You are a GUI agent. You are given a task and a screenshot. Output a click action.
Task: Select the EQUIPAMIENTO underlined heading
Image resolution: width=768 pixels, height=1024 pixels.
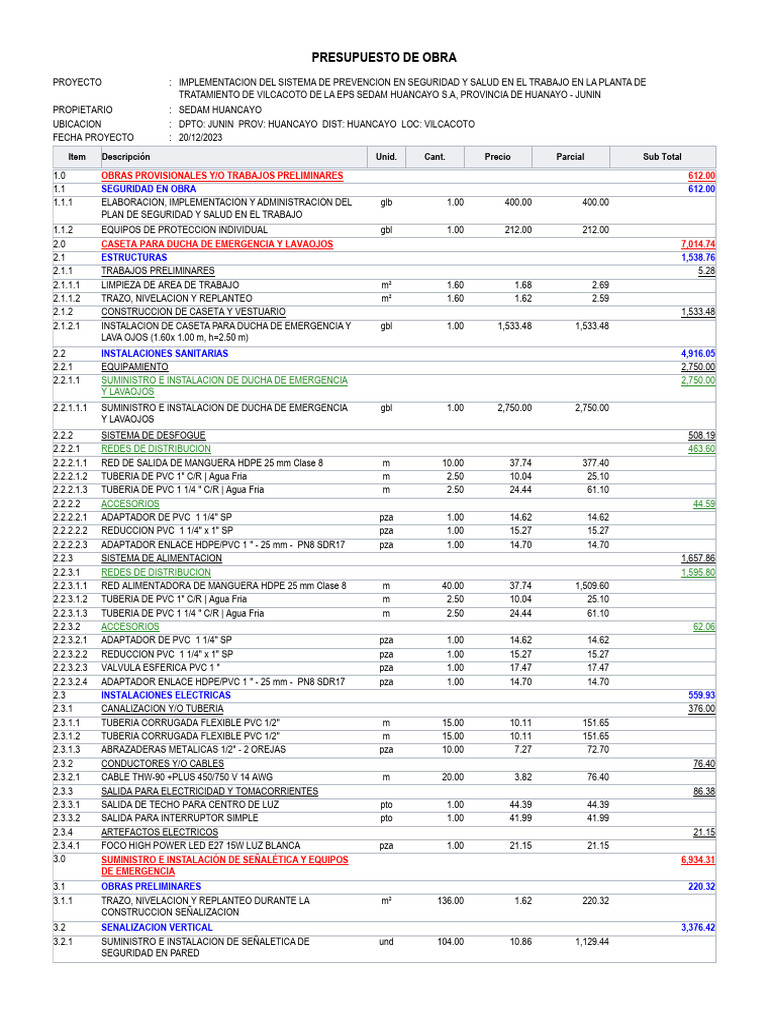coord(135,367)
